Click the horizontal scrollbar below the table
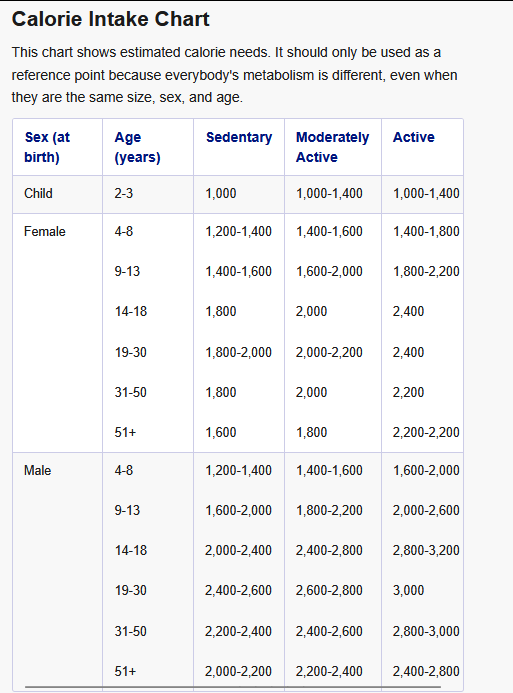 coord(233,687)
